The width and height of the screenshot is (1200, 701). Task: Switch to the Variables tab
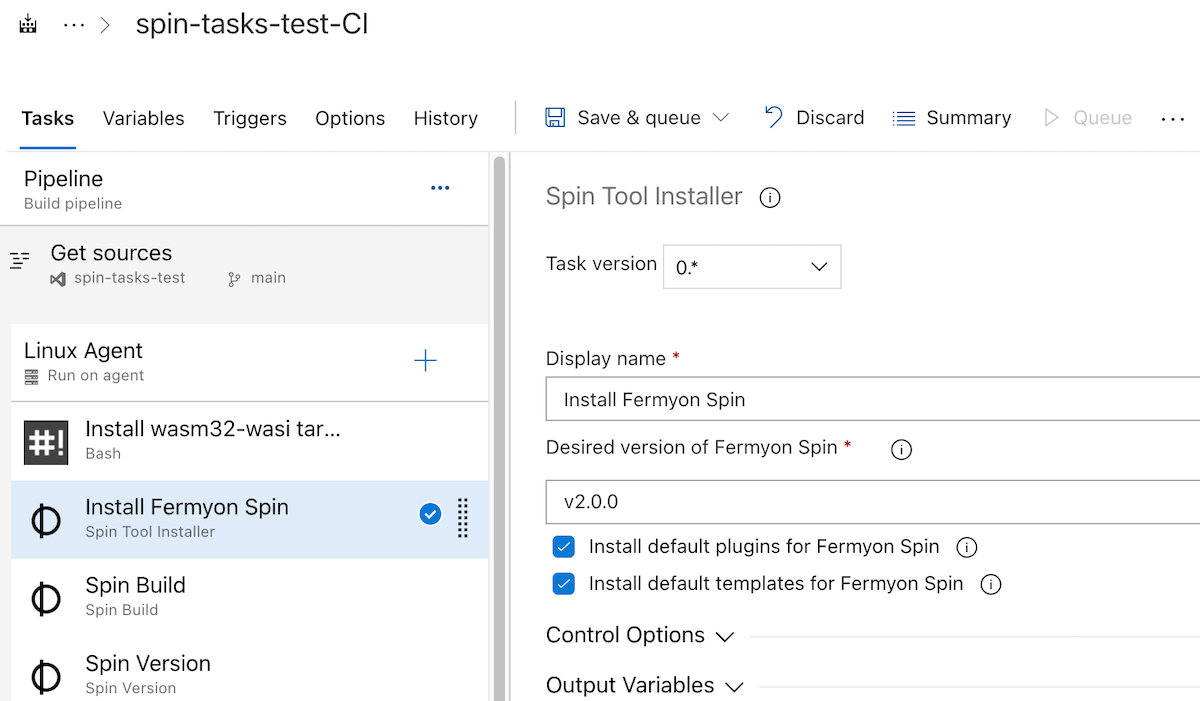[x=143, y=118]
